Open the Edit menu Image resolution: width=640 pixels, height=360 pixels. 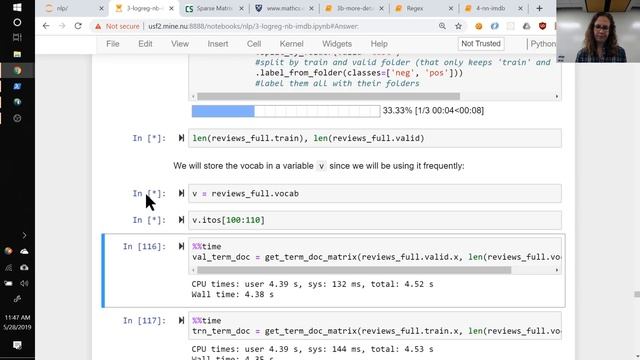[x=145, y=44]
